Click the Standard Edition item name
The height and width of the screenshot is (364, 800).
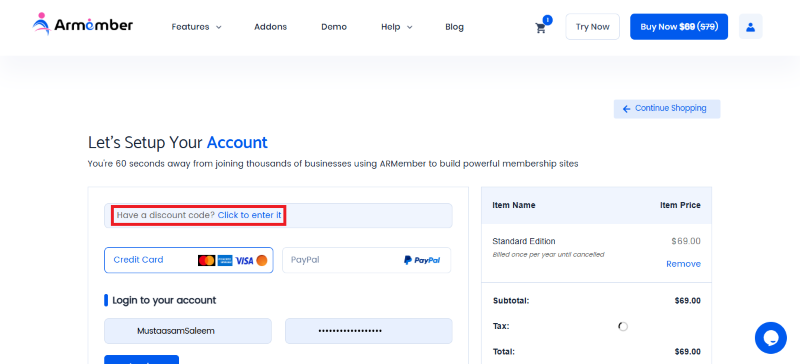pyautogui.click(x=524, y=241)
